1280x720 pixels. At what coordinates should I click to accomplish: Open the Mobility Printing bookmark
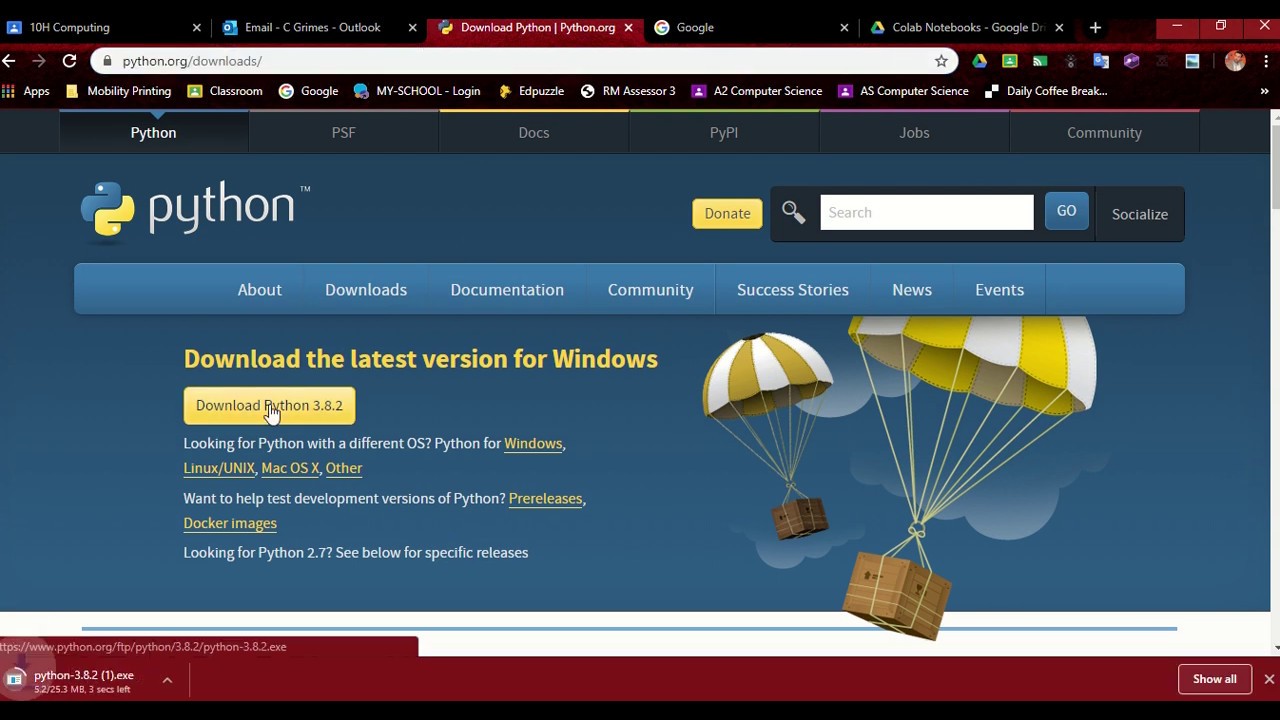point(118,91)
